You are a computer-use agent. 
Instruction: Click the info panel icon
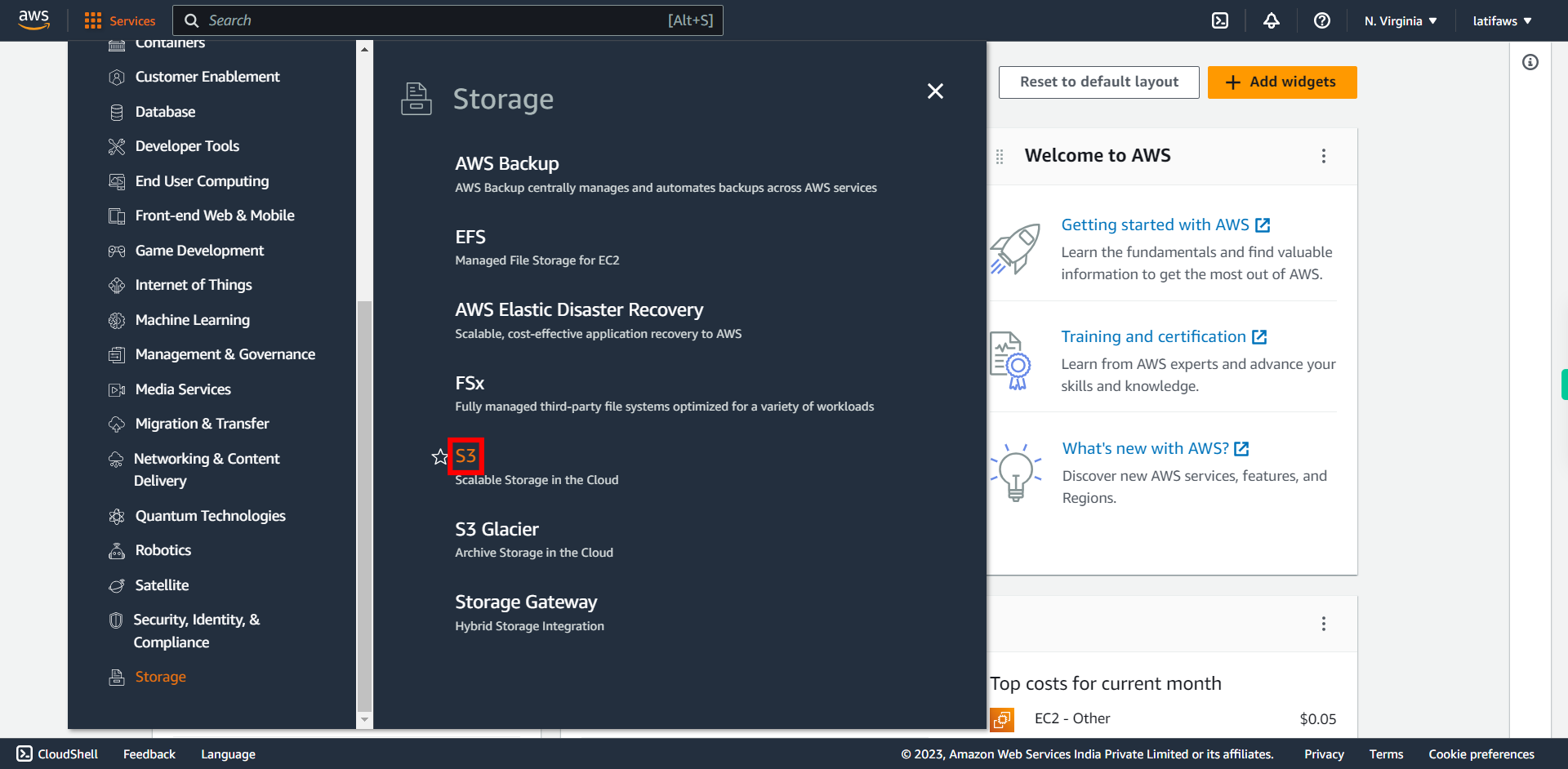click(1530, 62)
